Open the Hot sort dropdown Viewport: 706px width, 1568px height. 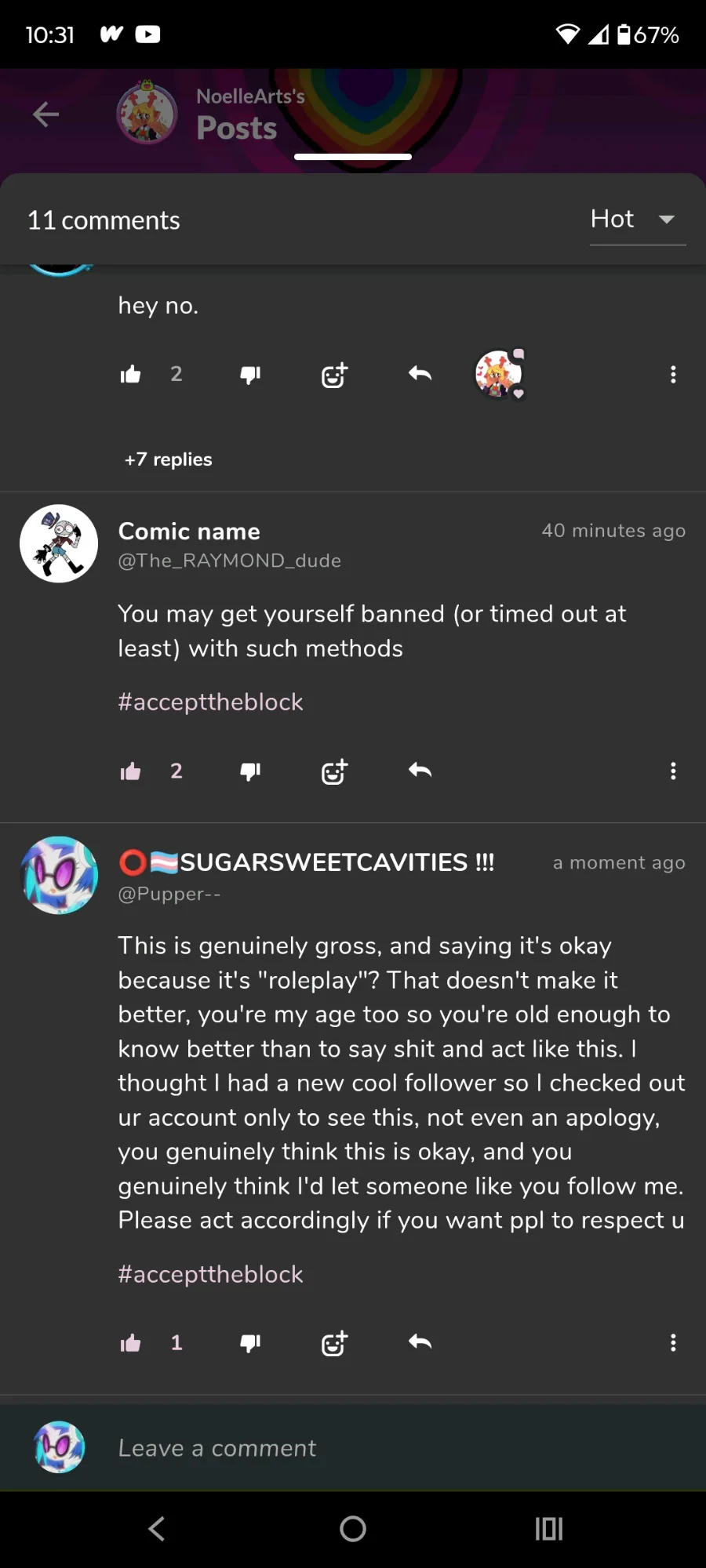(x=637, y=220)
